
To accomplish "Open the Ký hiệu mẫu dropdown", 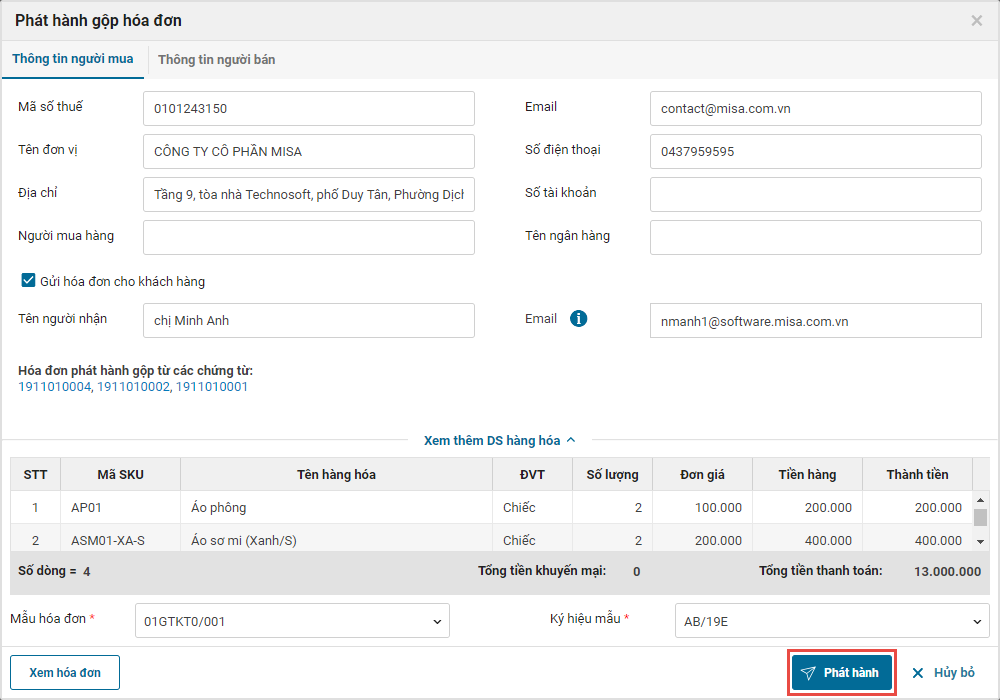I will pos(832,621).
